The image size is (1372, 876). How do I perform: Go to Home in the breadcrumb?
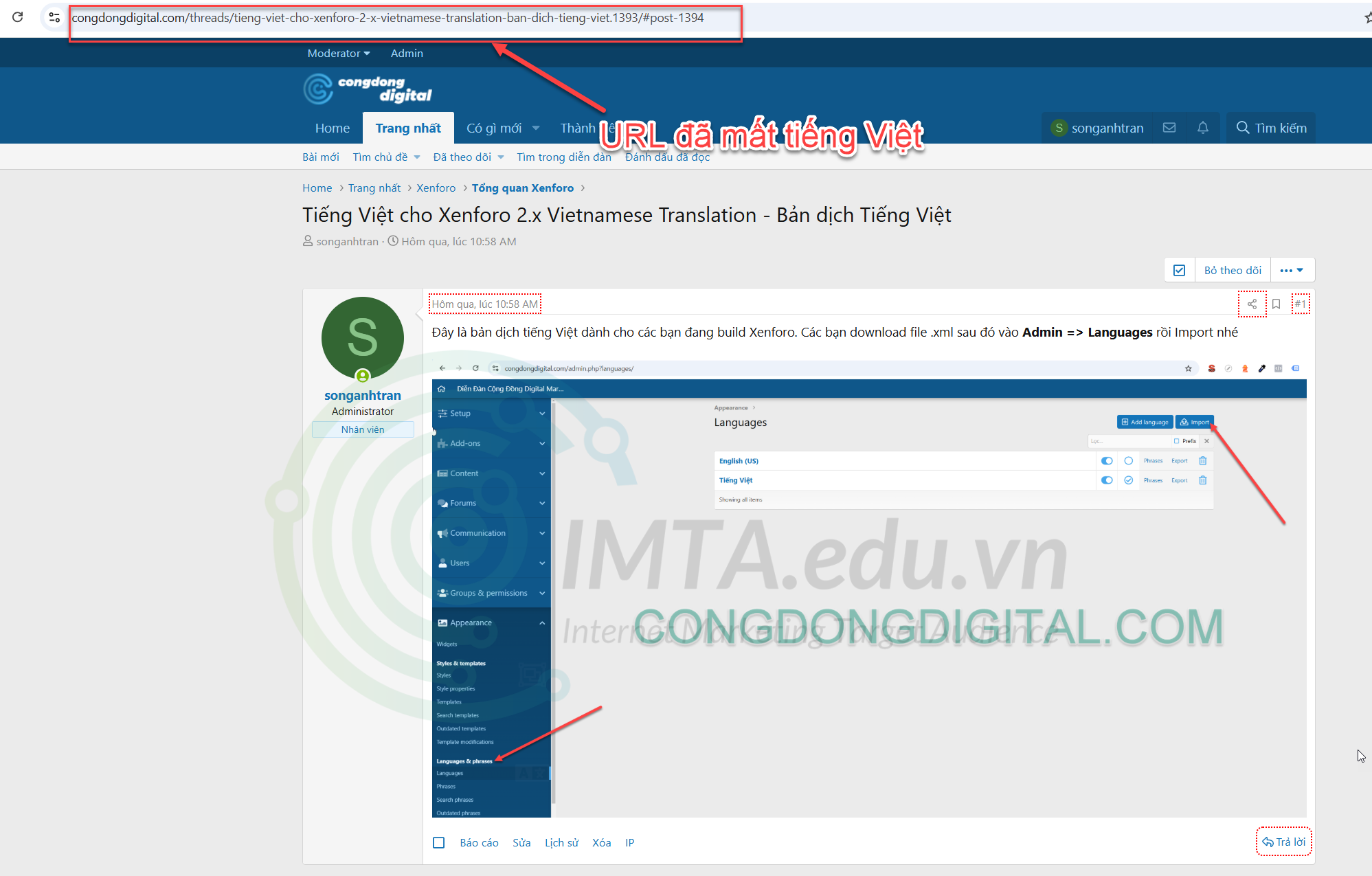[317, 188]
